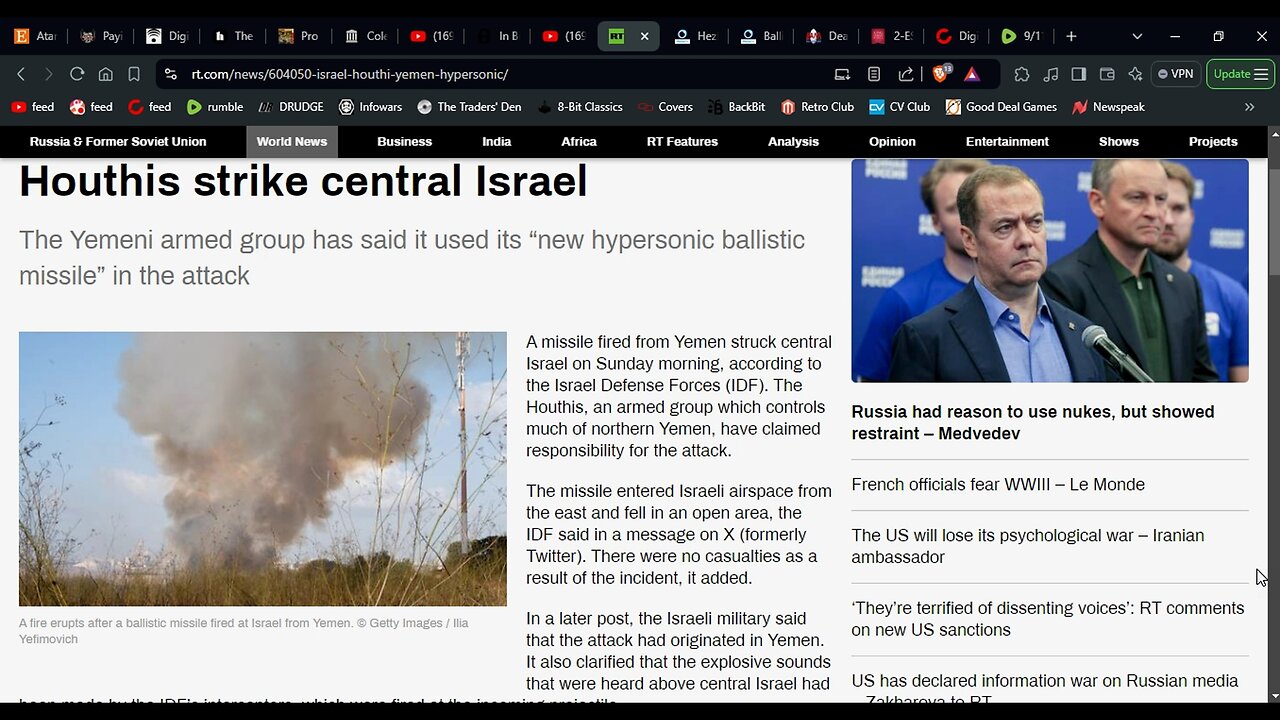Open the Business section

(x=405, y=142)
